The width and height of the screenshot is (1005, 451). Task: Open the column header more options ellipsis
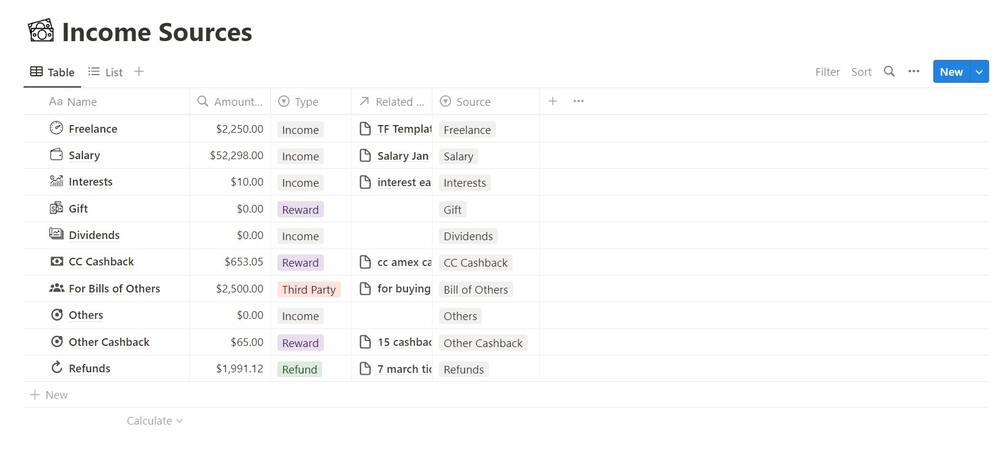pyautogui.click(x=578, y=101)
